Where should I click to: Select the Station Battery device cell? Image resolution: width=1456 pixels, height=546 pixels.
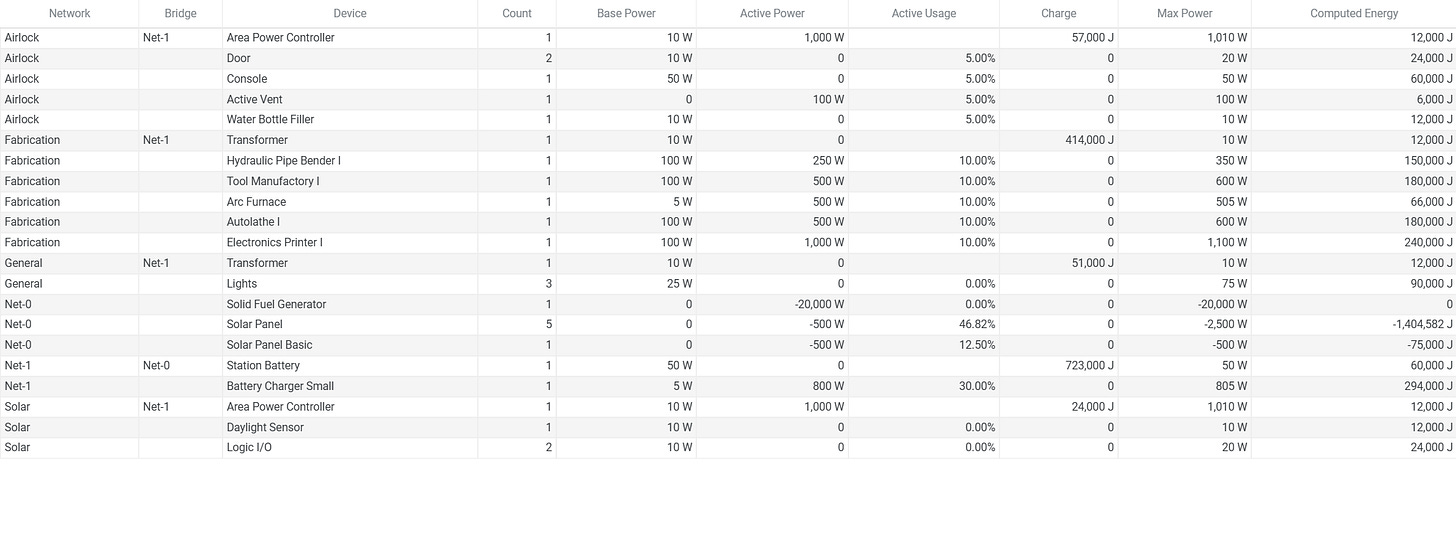tap(350, 366)
